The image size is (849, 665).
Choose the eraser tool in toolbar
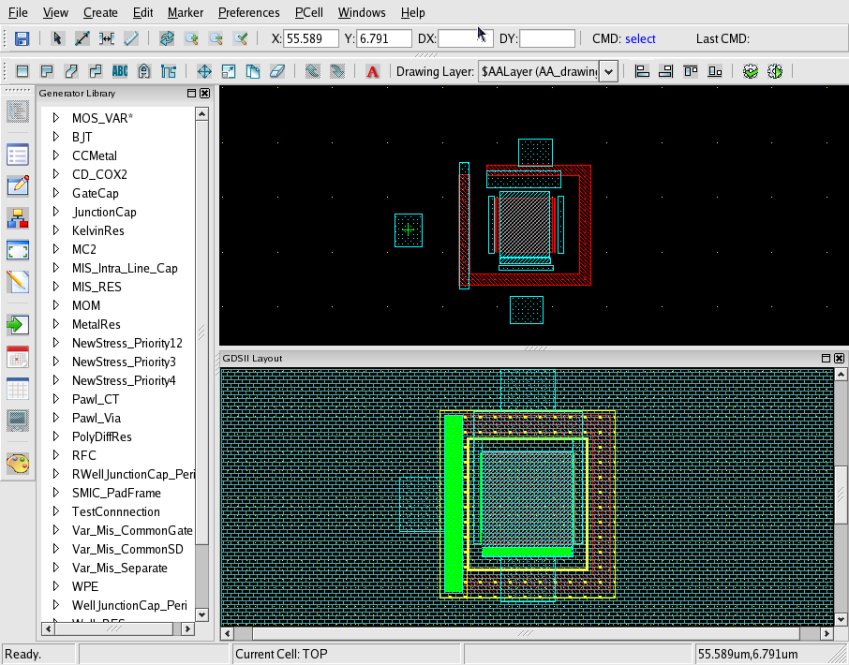tap(278, 72)
